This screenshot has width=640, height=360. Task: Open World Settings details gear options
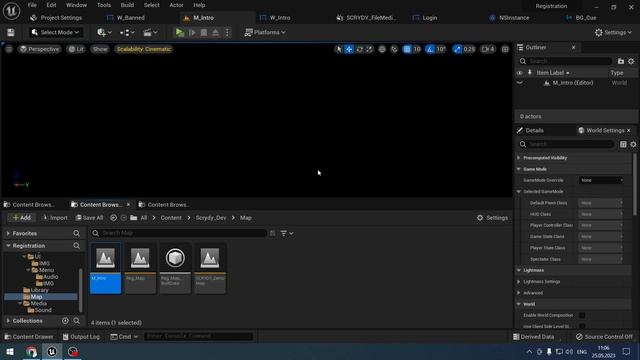tap(633, 144)
